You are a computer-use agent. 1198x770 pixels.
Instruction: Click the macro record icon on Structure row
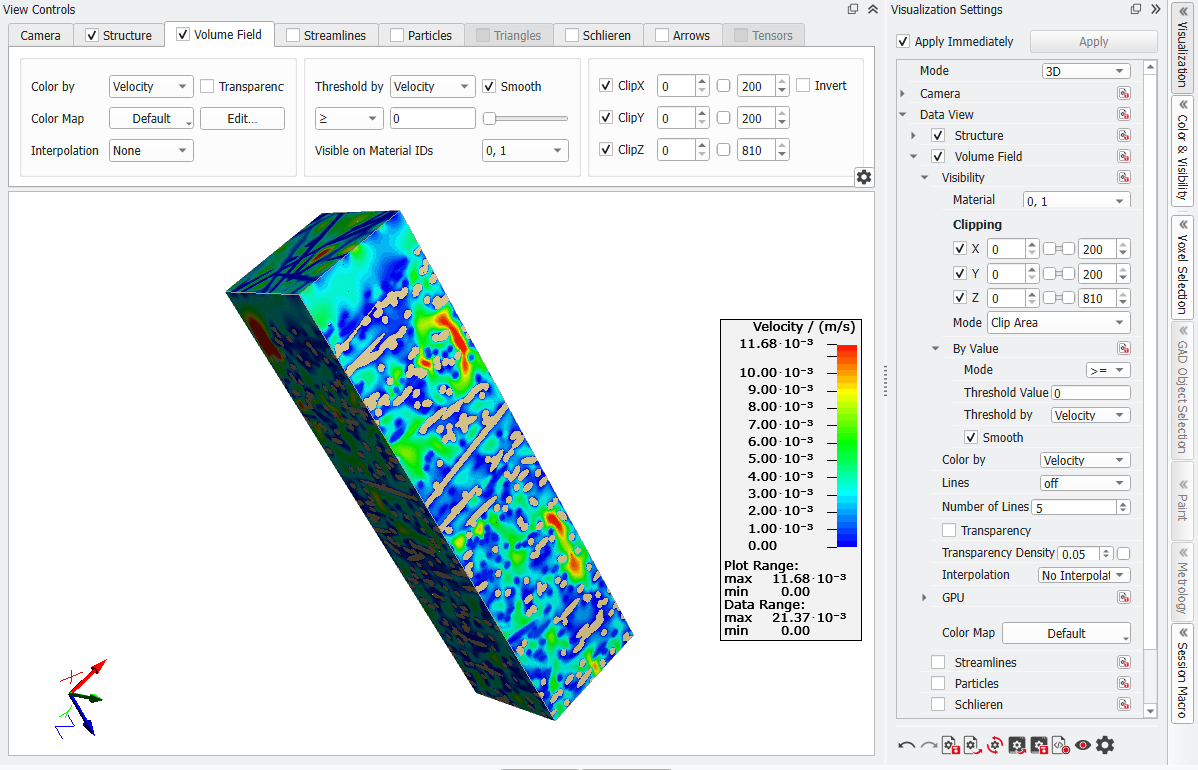coord(1124,135)
